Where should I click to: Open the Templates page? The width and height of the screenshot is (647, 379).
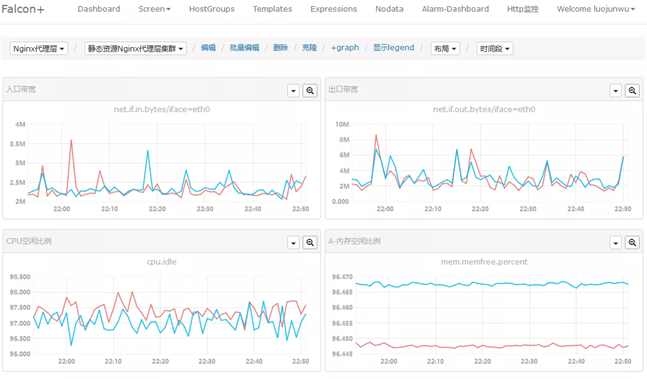(x=272, y=9)
